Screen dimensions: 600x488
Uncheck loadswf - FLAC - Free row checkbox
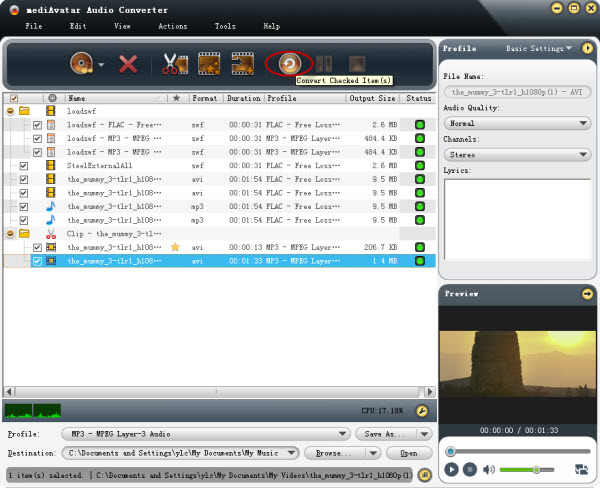click(37, 125)
